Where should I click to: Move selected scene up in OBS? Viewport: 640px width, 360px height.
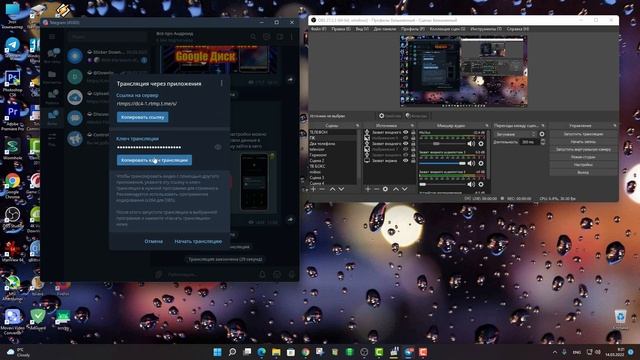[332, 189]
